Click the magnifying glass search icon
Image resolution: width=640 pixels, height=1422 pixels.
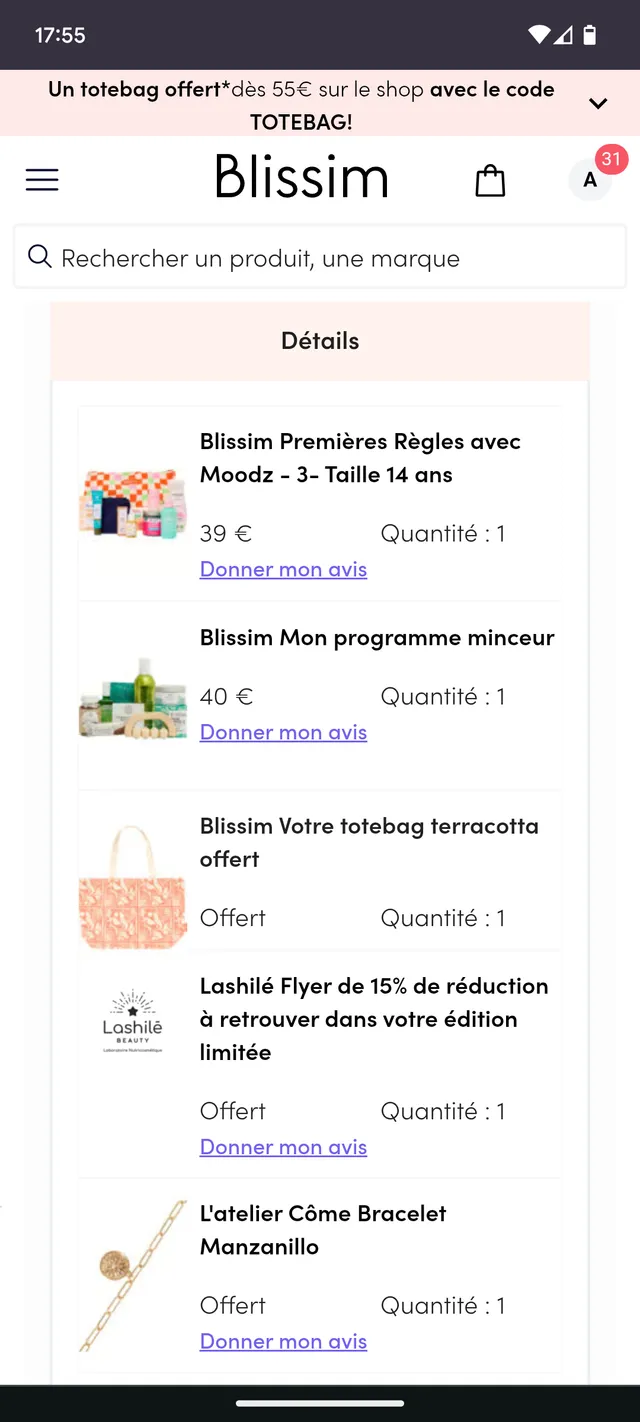[39, 257]
